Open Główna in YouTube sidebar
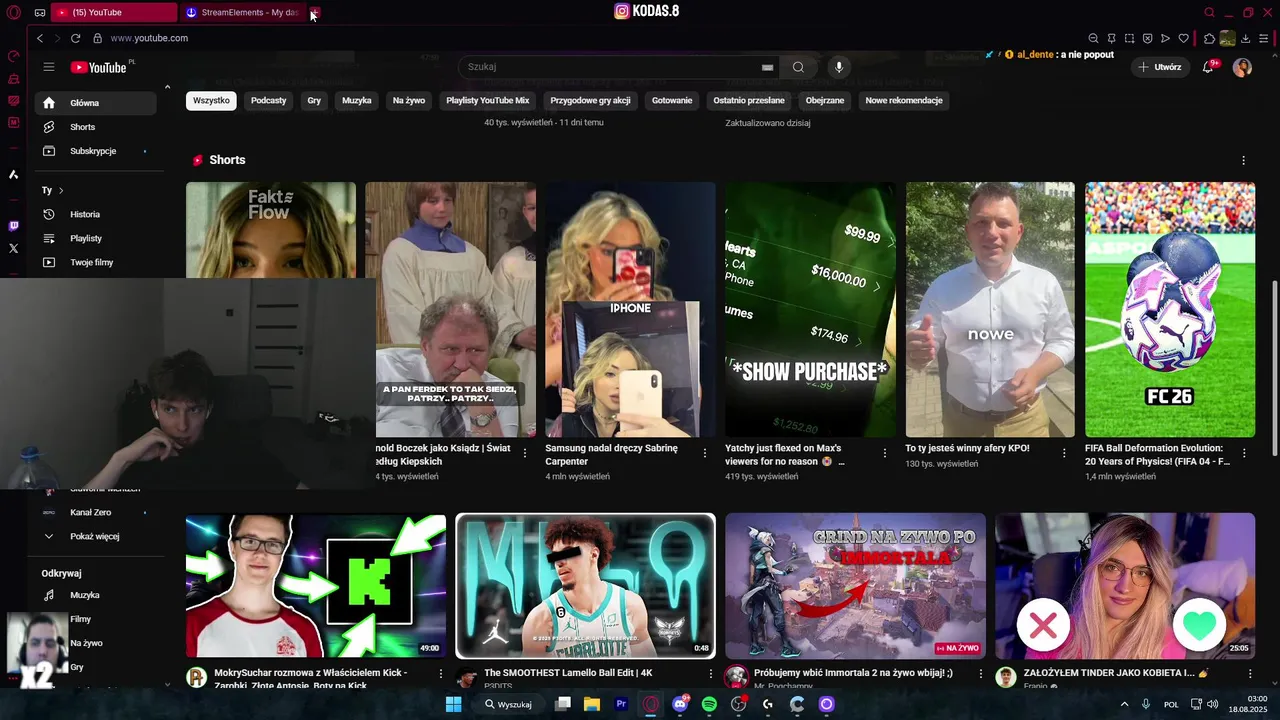The width and height of the screenshot is (1280, 720). [x=96, y=103]
